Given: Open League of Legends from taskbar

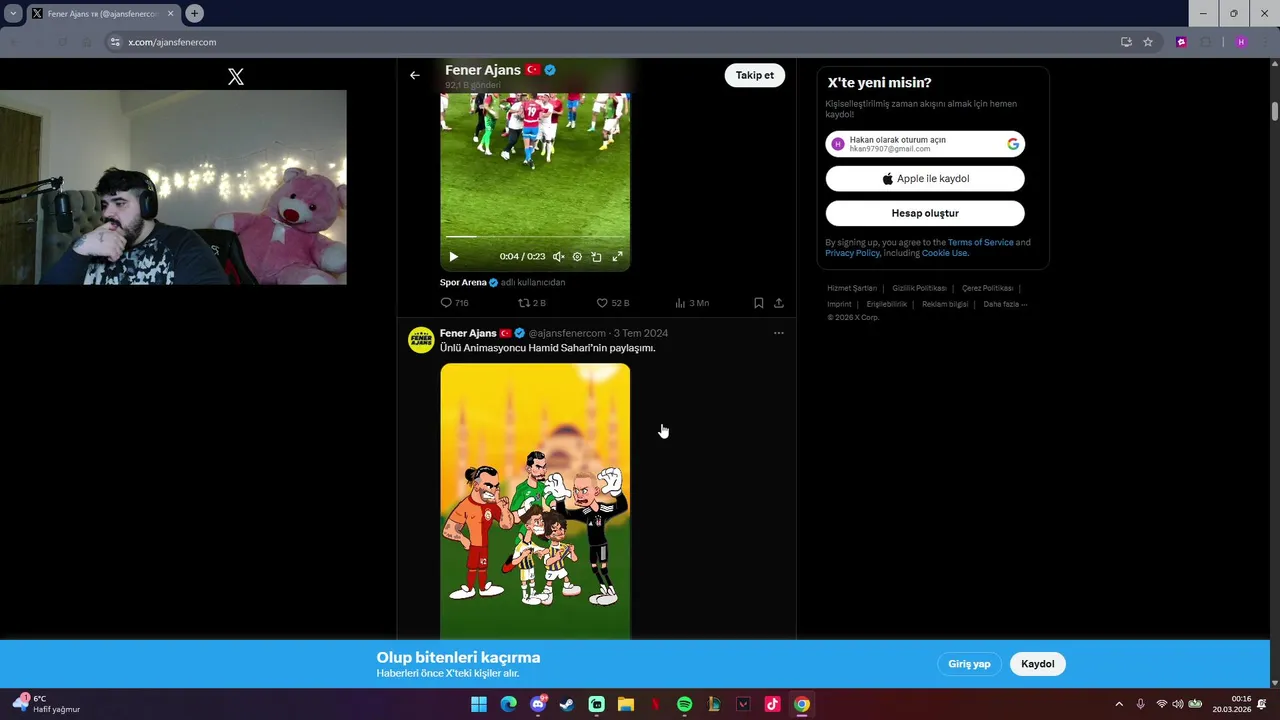Looking at the screenshot, I should tap(714, 704).
